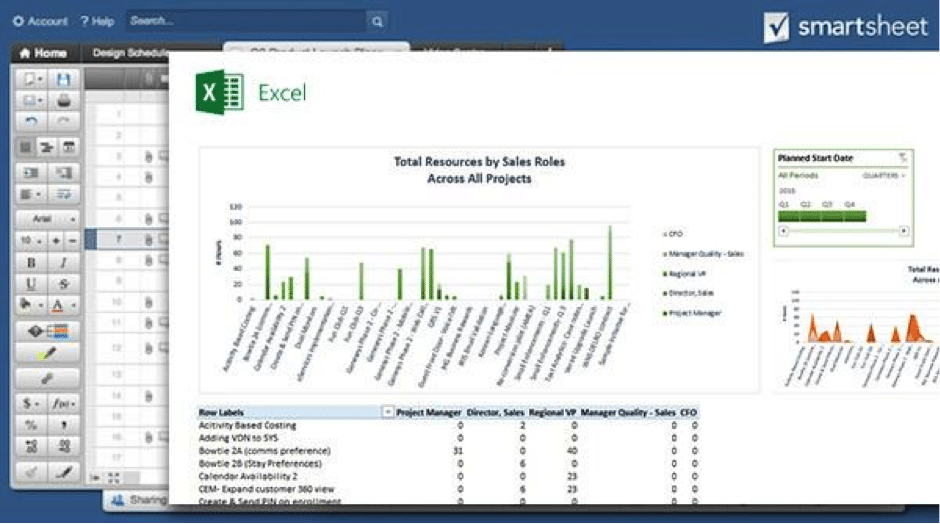Switch to Grid view icon
Screen dimensions: 940x524
(25, 147)
